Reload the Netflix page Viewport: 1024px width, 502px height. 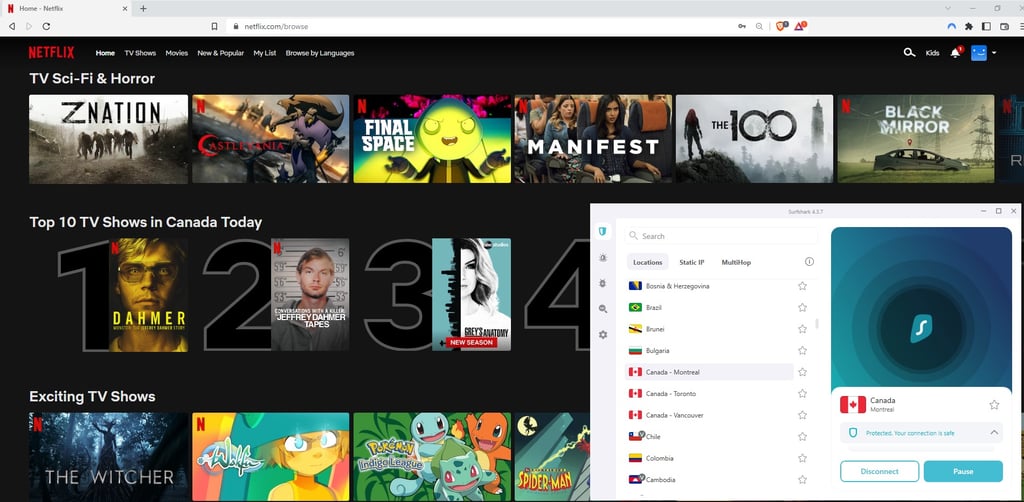pyautogui.click(x=46, y=26)
